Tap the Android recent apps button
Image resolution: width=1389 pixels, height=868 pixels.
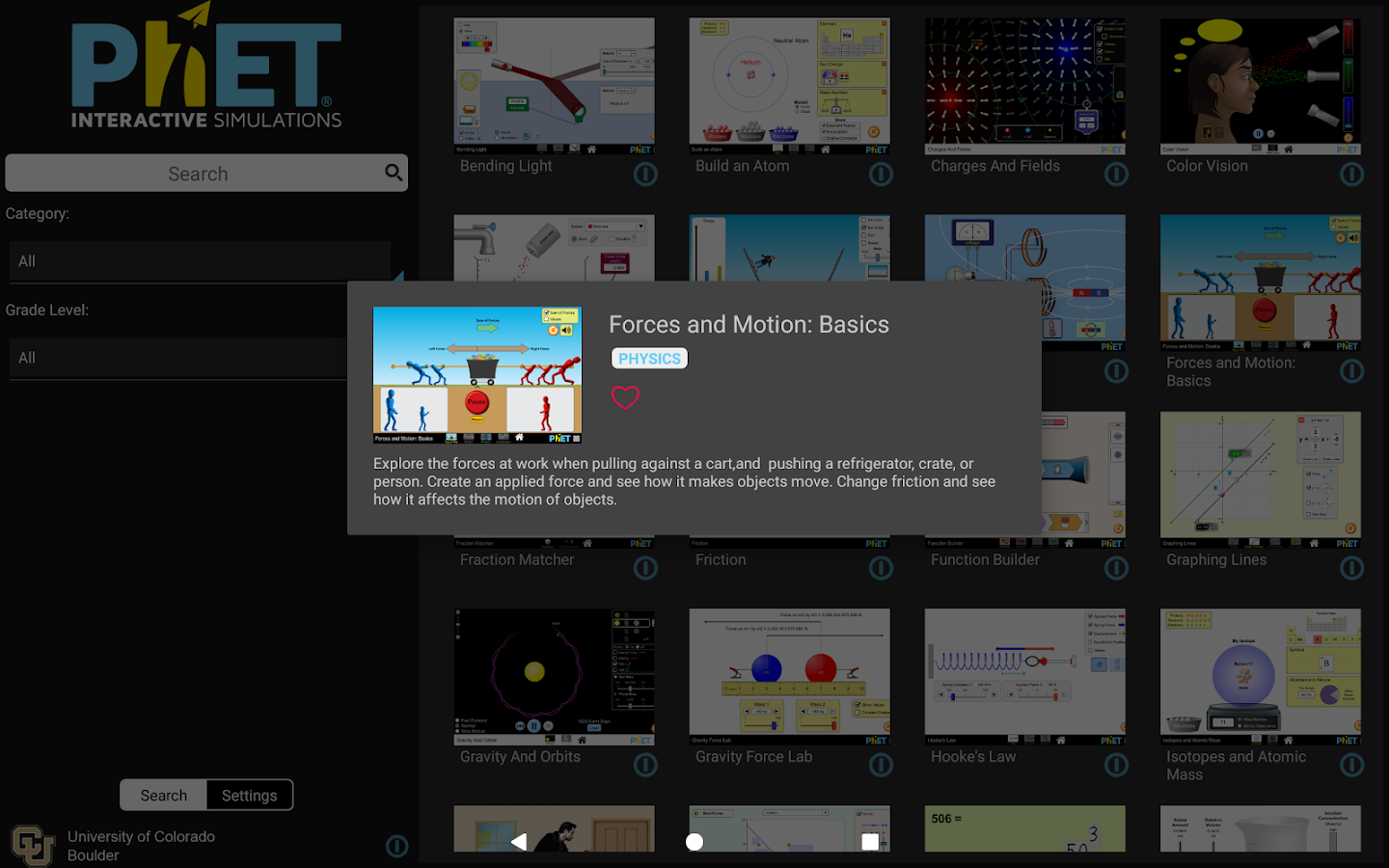click(870, 842)
